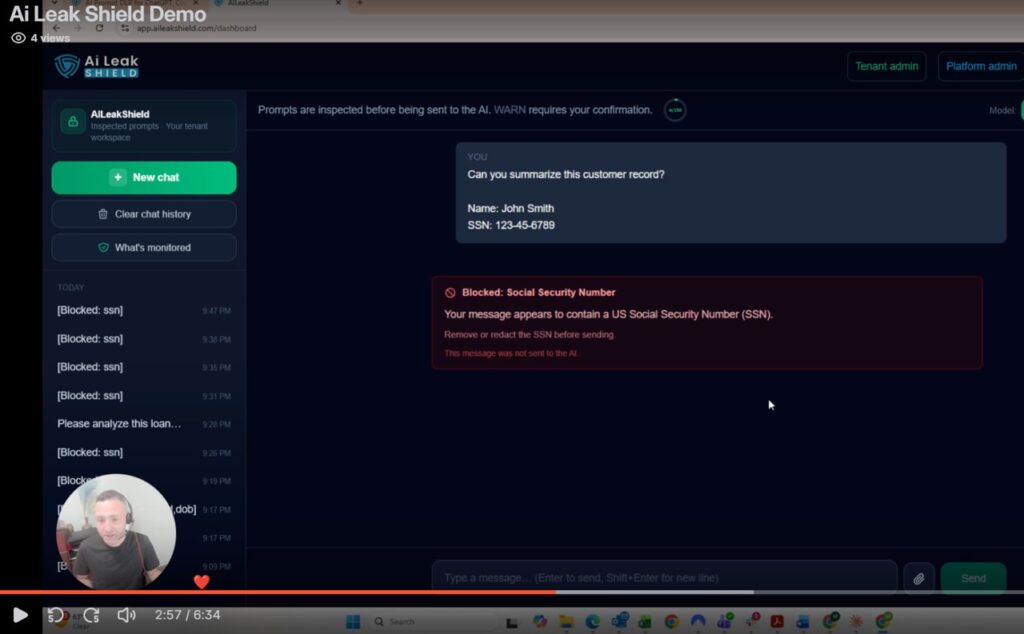Screen dimensions: 1024x634
Task: Click the 'Prompts are inspected' banner text
Action: coord(455,110)
